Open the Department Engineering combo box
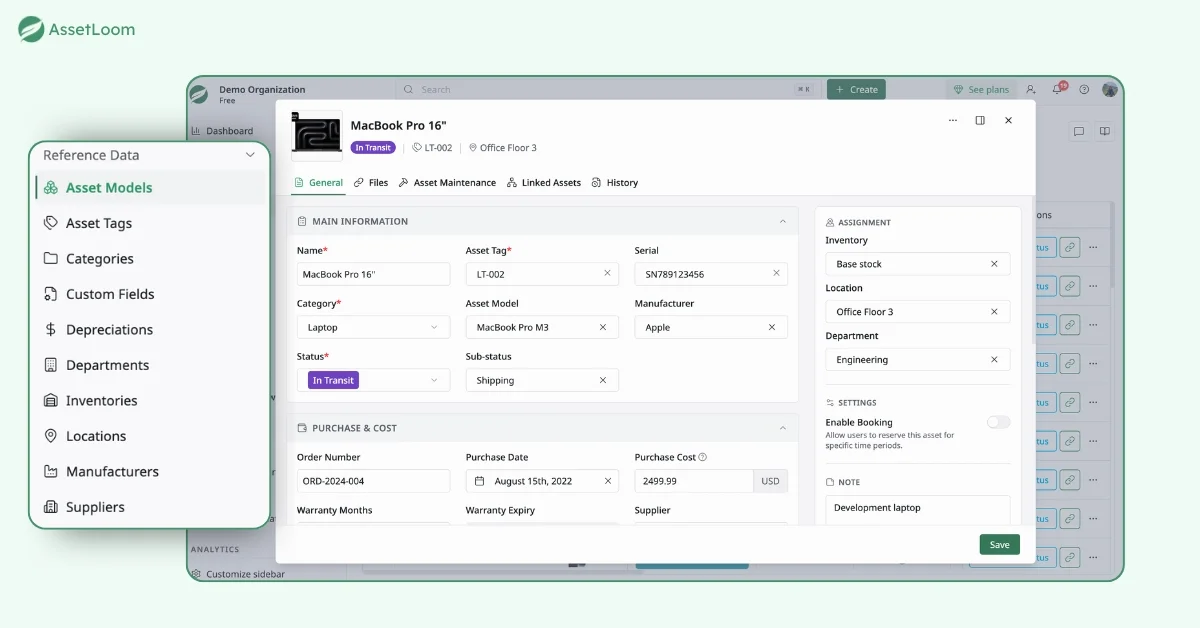The height and width of the screenshot is (628, 1200). tap(918, 360)
